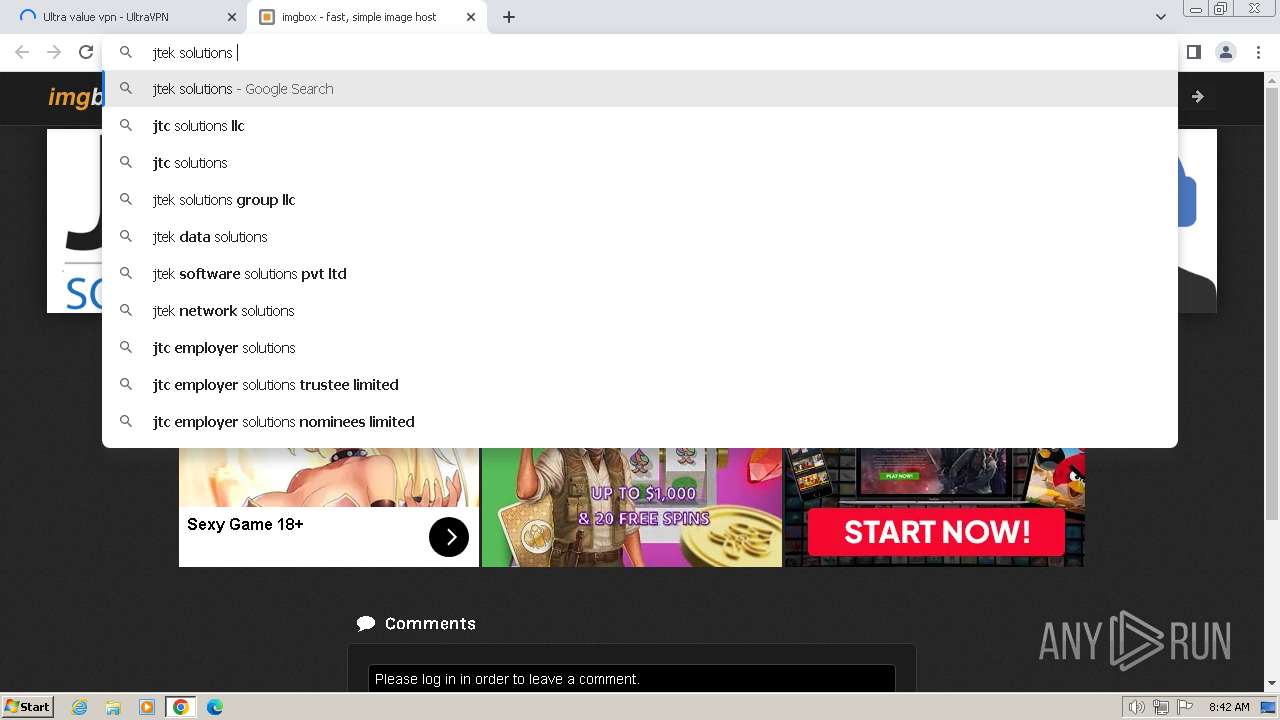Launch Internet Explorer from taskbar

coord(79,707)
